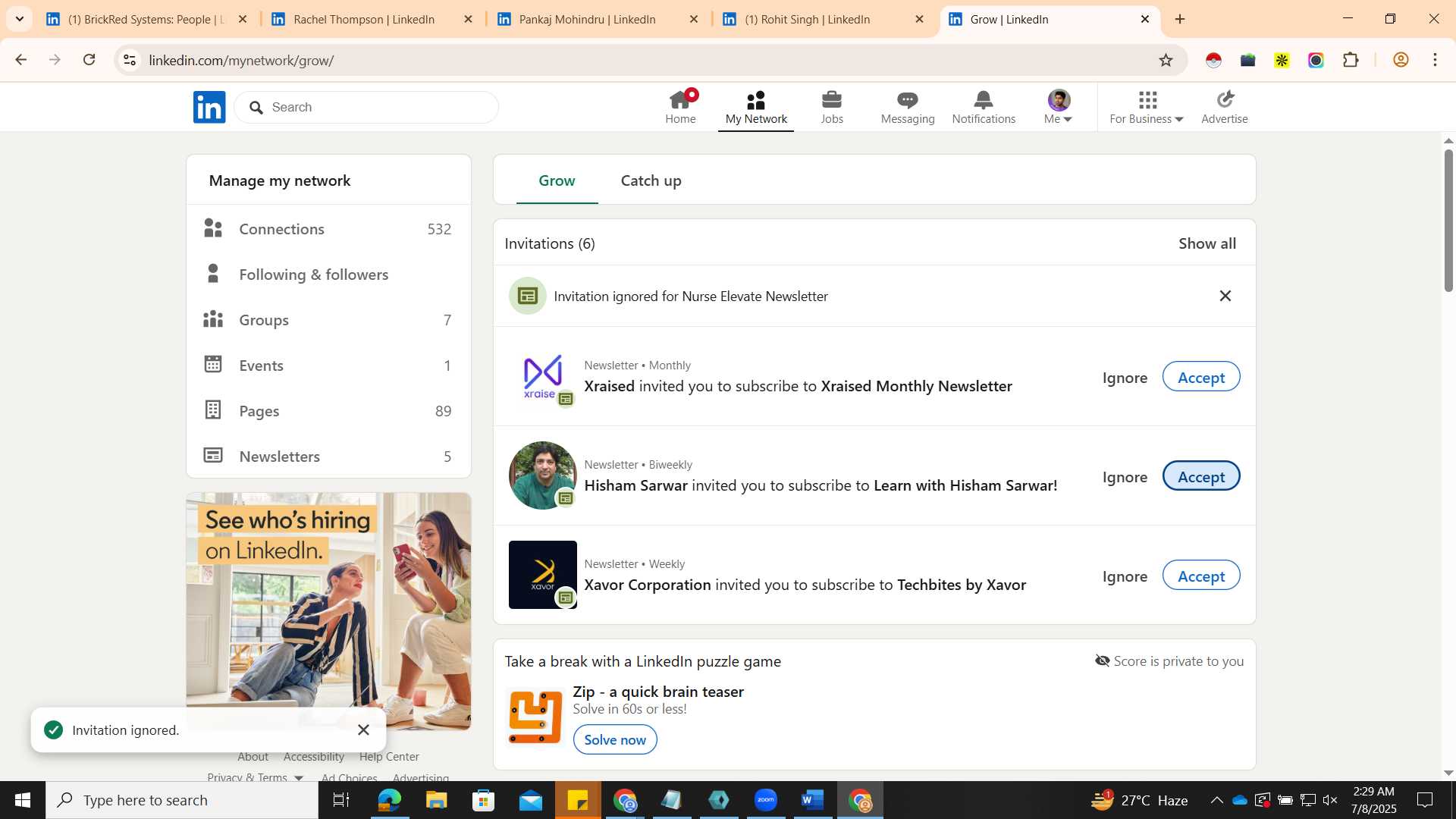Viewport: 1456px width, 819px height.
Task: Switch to Pankaj Mohindru LinkedIn tab
Action: tap(588, 19)
